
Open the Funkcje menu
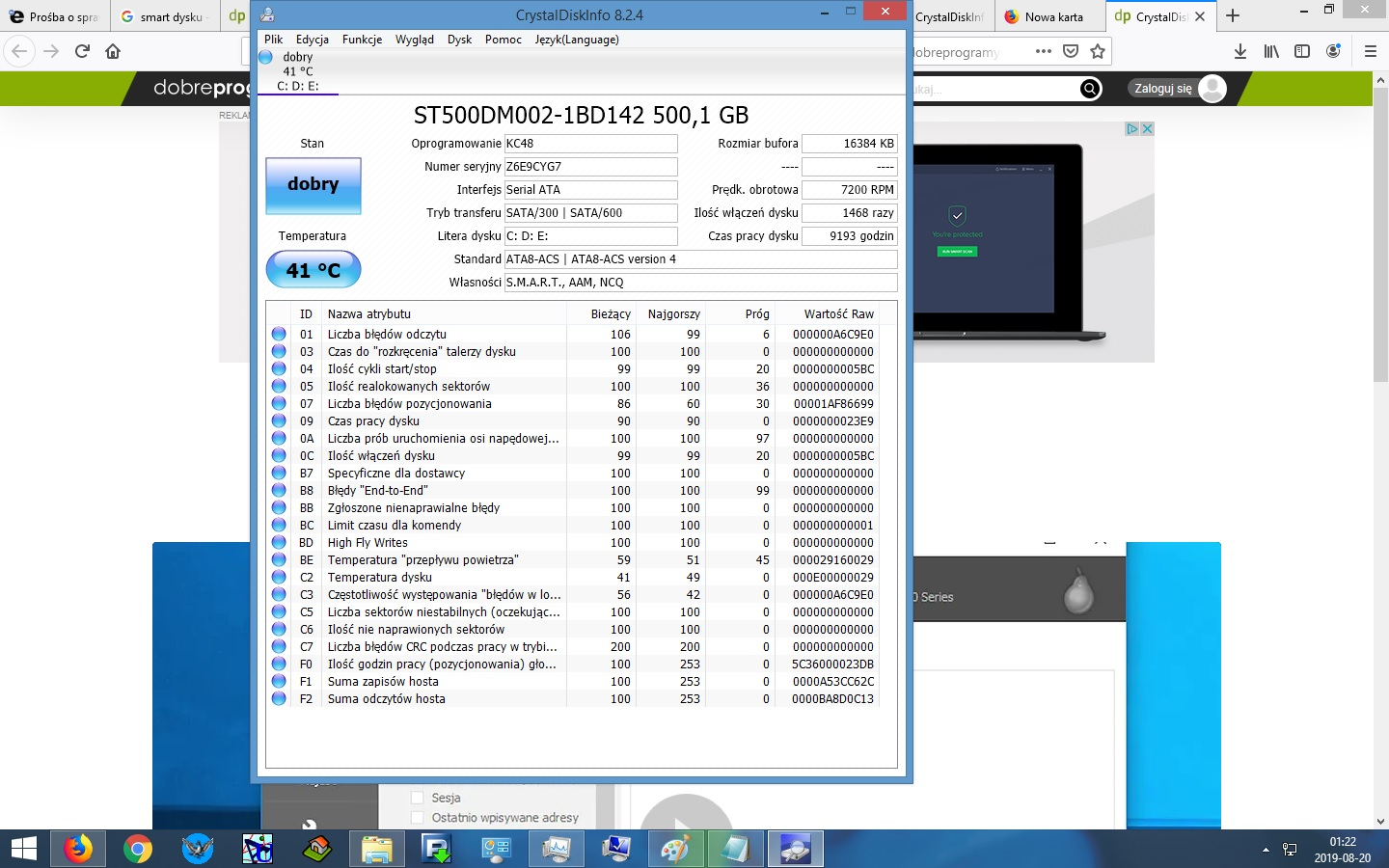coord(362,40)
